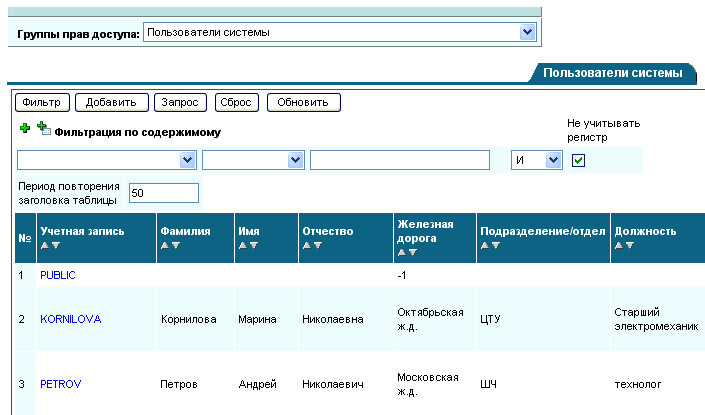Click the Сброс button
The height and width of the screenshot is (415, 705).
(x=236, y=103)
